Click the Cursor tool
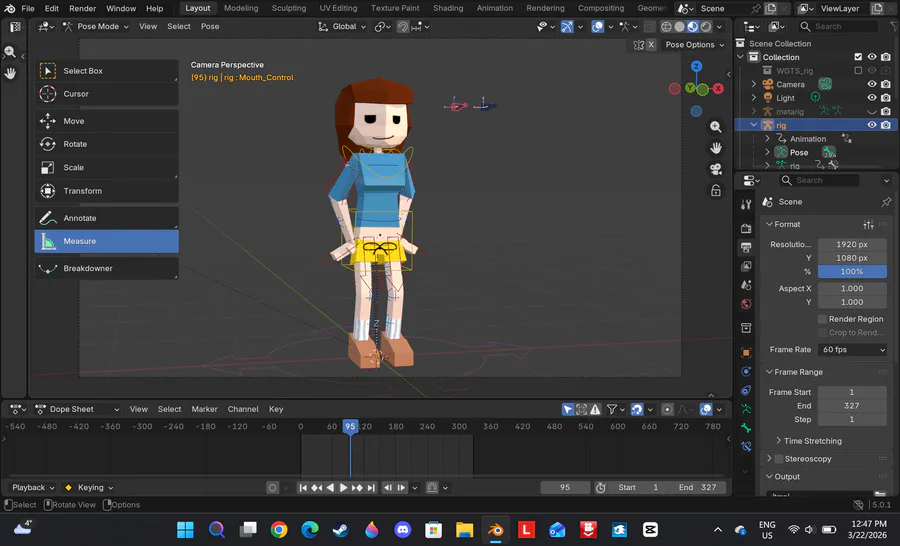This screenshot has height=546, width=900. [75, 94]
